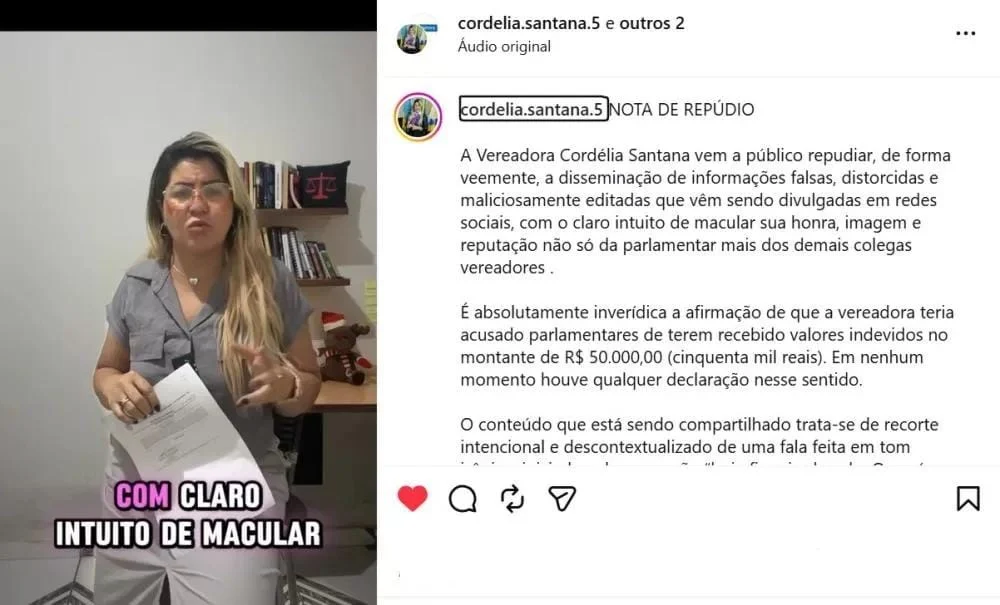Open comments with the speech bubble icon
The height and width of the screenshot is (605, 1000).
click(462, 499)
